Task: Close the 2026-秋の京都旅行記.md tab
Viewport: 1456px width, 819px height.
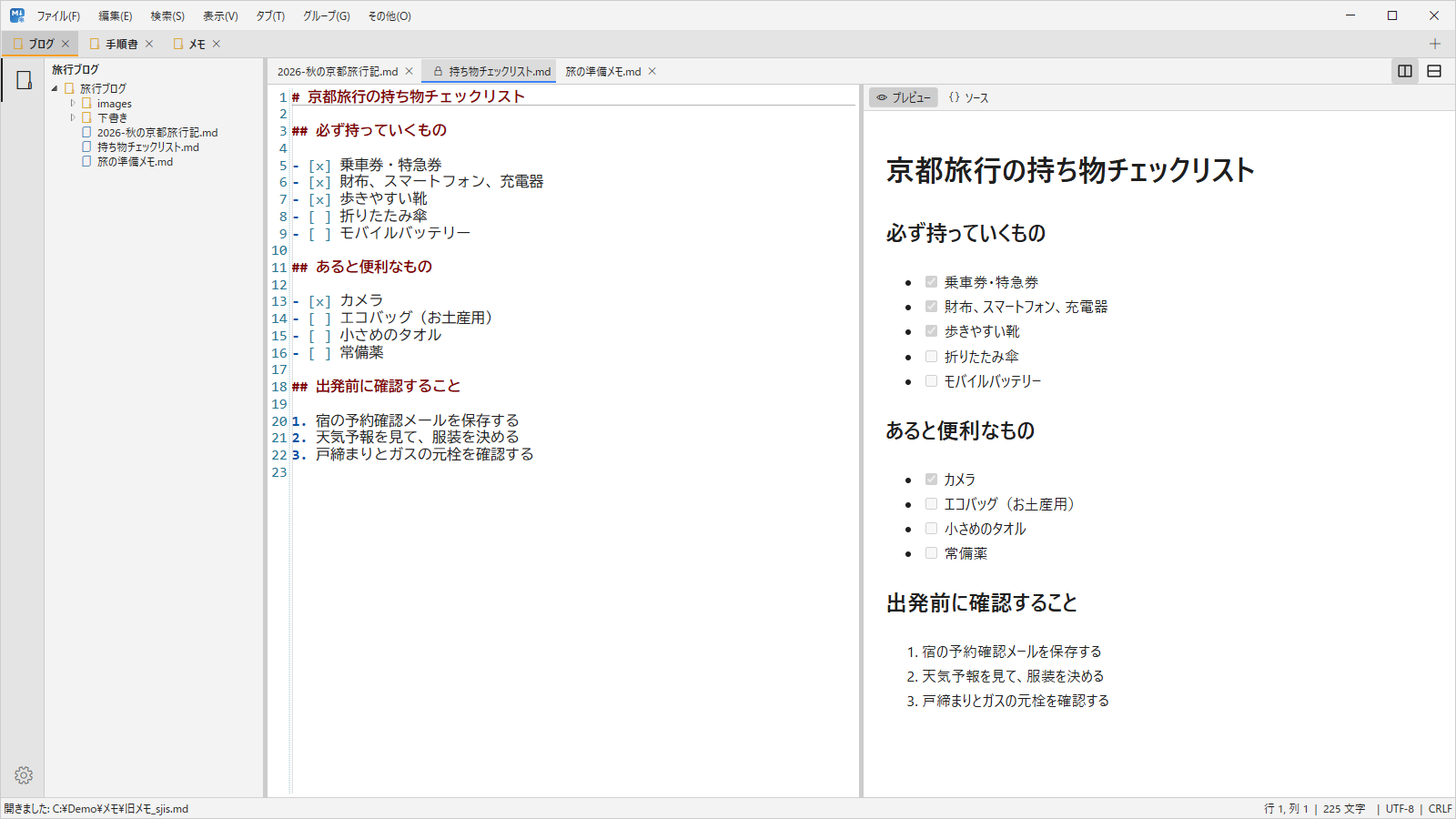Action: pos(409,71)
